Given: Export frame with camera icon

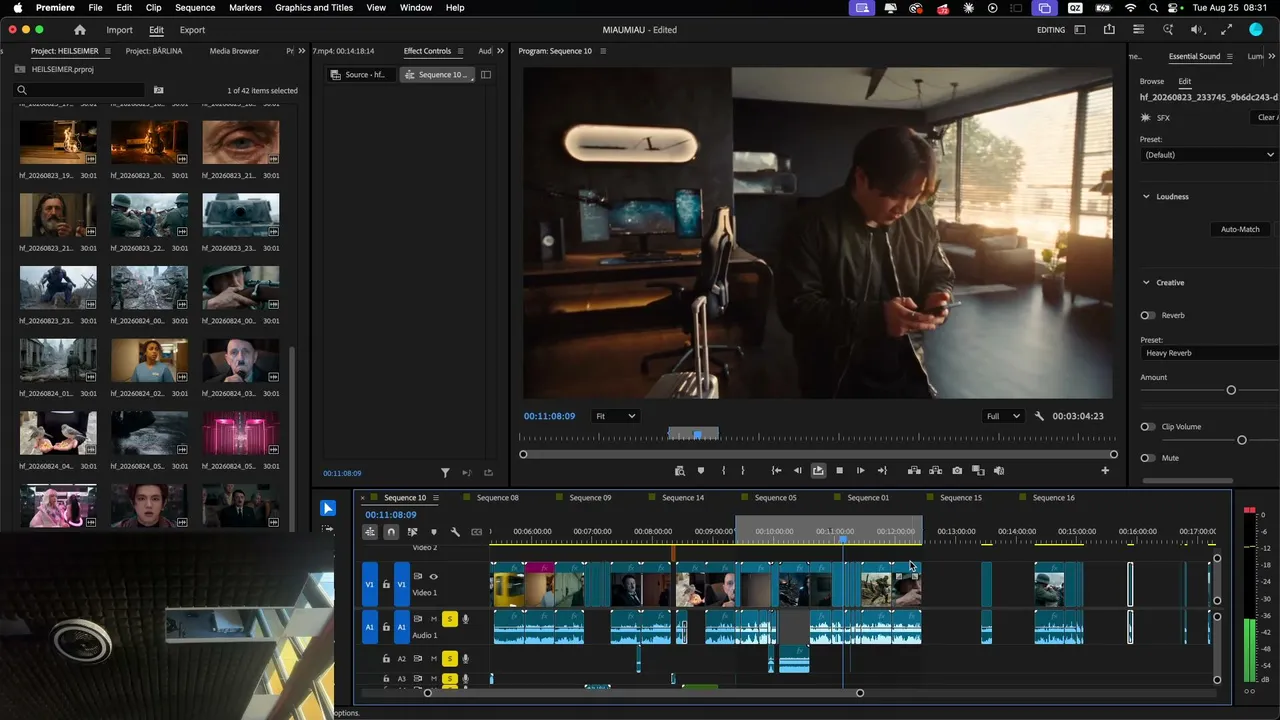Looking at the screenshot, I should click(x=957, y=471).
